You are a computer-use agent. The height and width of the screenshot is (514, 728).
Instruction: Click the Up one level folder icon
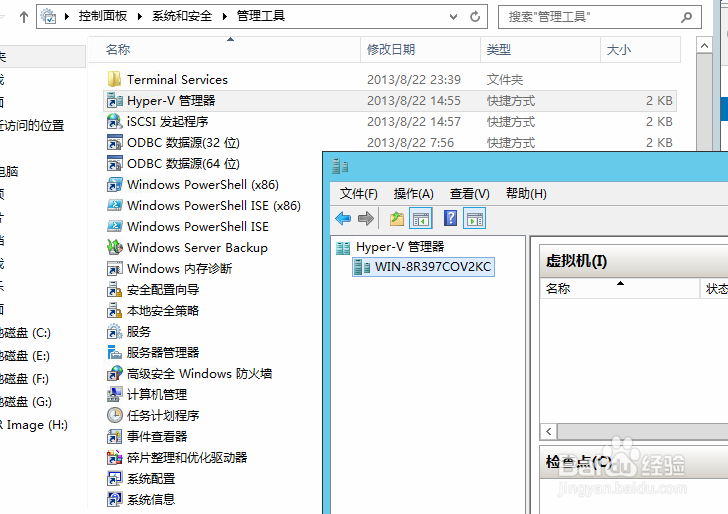coord(396,218)
